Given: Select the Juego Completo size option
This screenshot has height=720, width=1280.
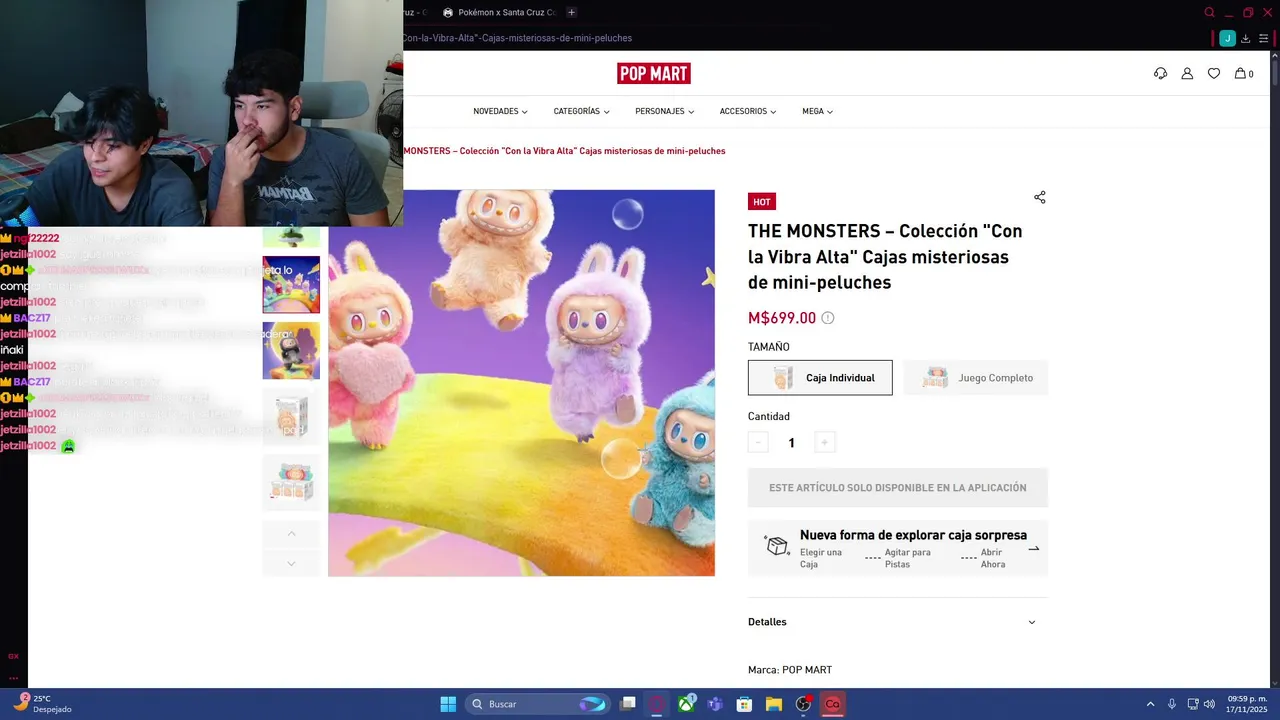Looking at the screenshot, I should coord(976,378).
